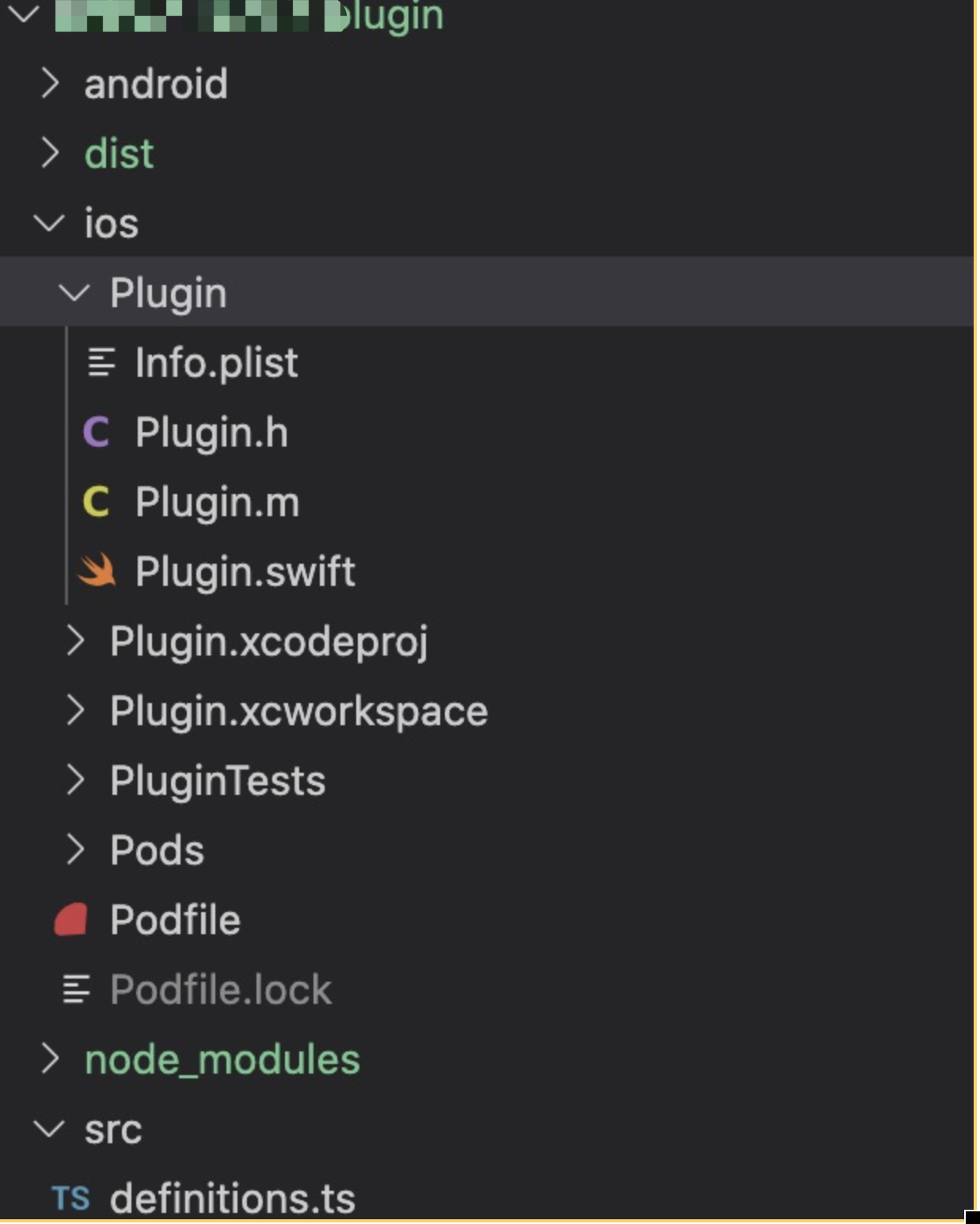Select the Podfile entry
980x1224 pixels.
173,919
